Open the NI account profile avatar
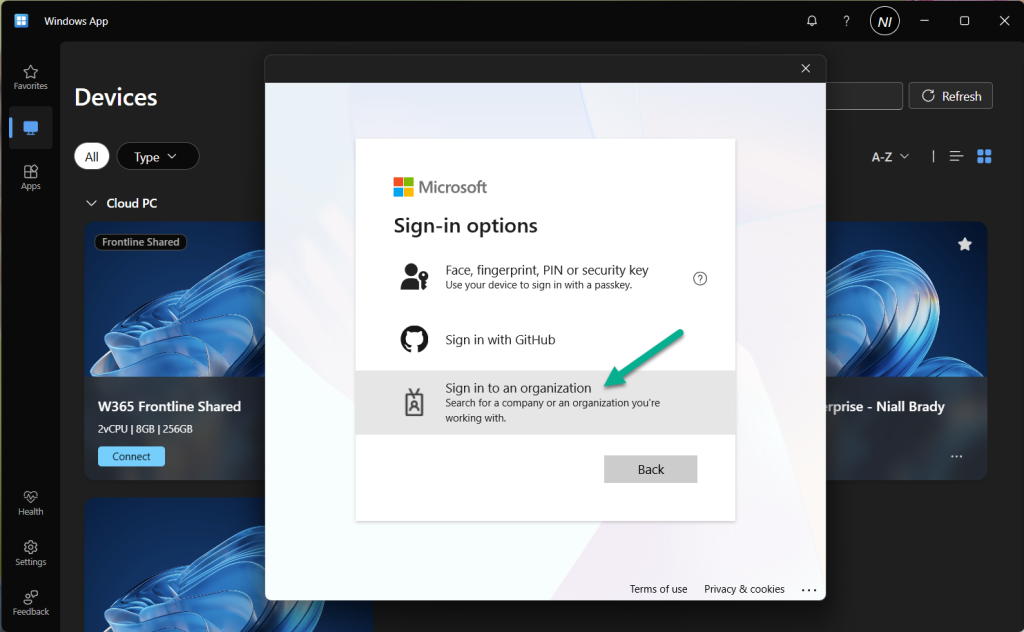The width and height of the screenshot is (1024, 632). coord(884,21)
